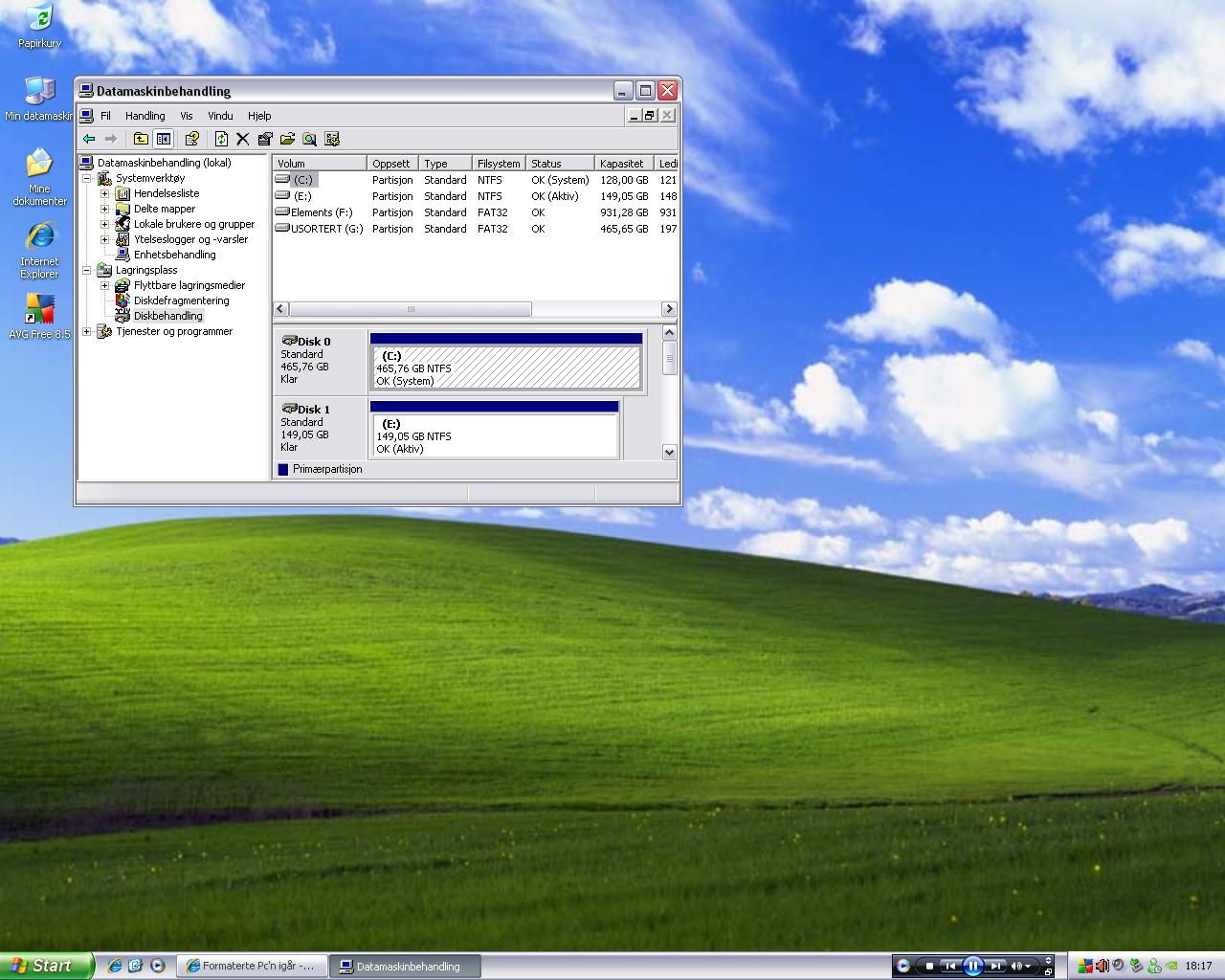Viewport: 1225px width, 980px height.
Task: Click the Forward arrow in the toolbar
Action: point(111,139)
